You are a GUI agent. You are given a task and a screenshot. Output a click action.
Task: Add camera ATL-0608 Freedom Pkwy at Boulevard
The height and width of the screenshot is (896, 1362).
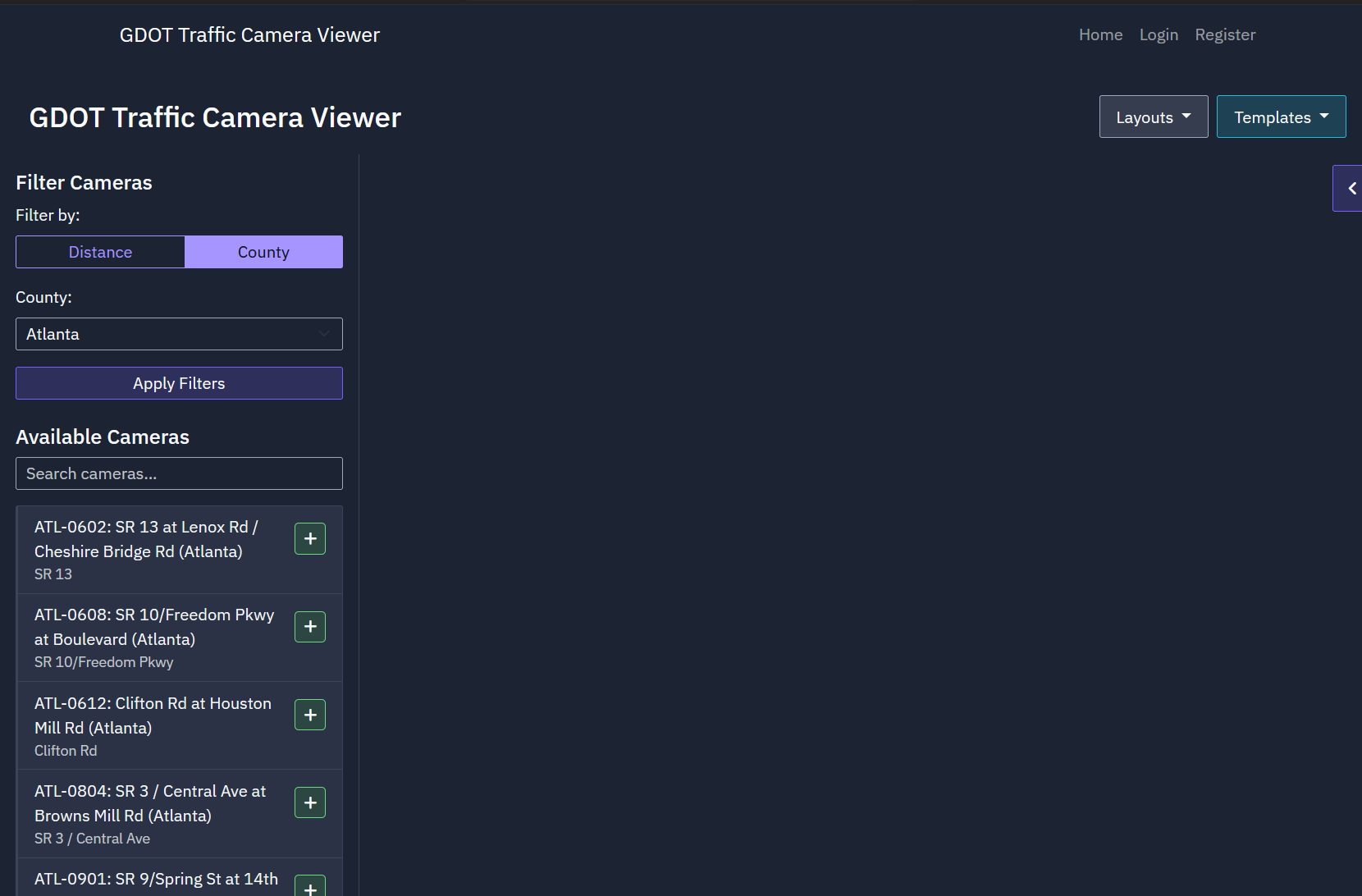310,627
